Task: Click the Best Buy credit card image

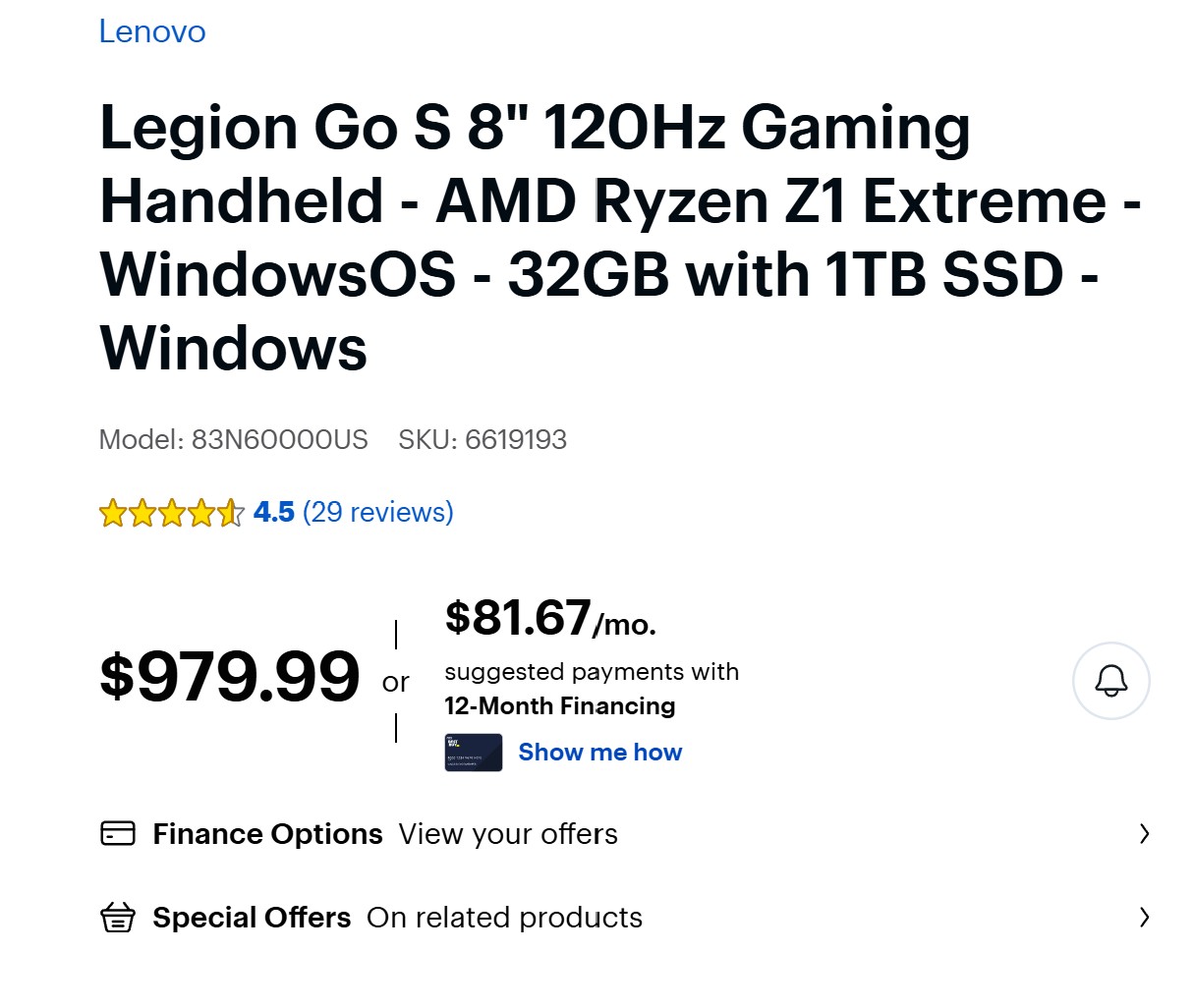Action: [x=474, y=753]
